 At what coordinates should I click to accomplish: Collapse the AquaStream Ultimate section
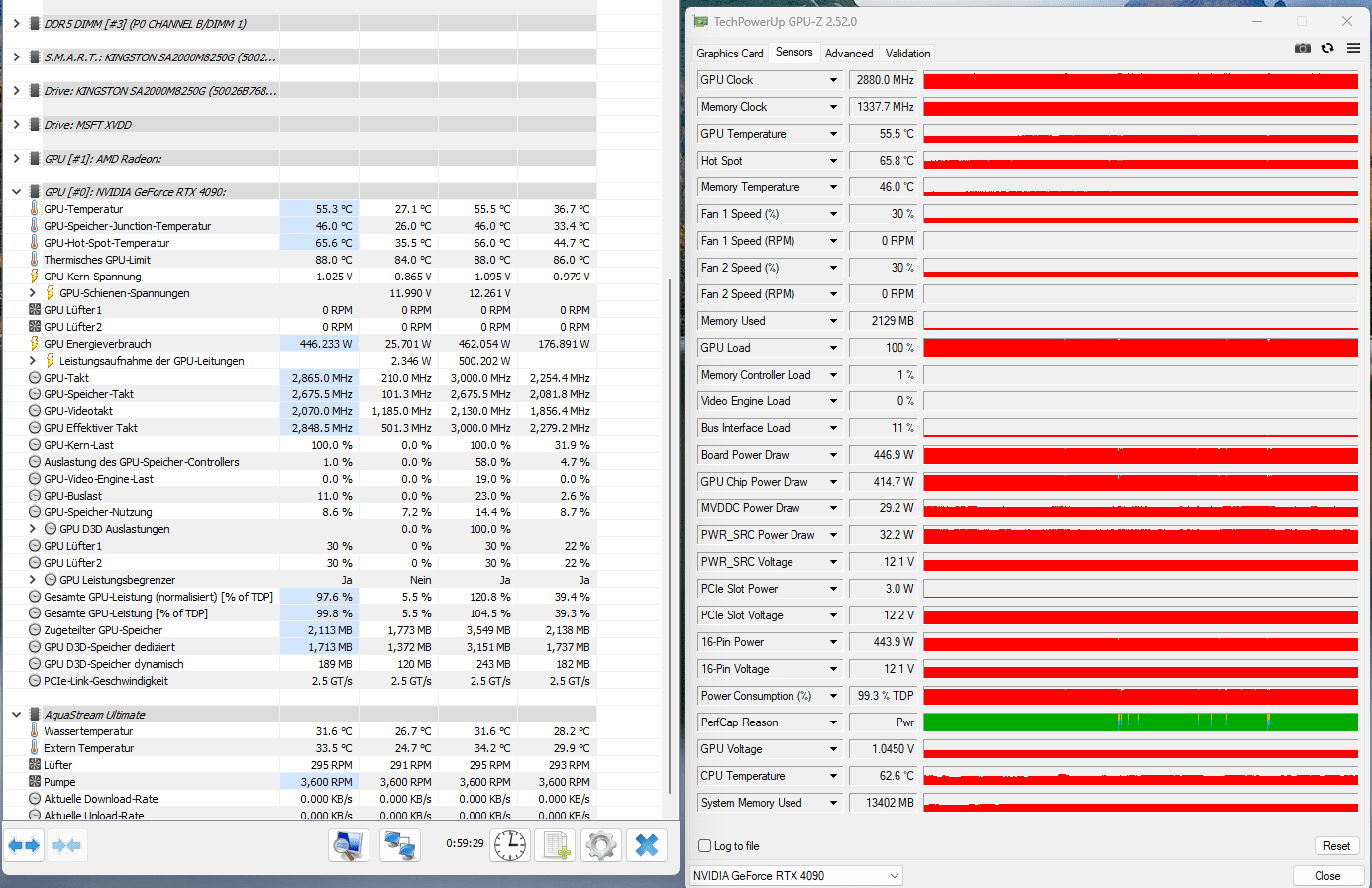(16, 714)
